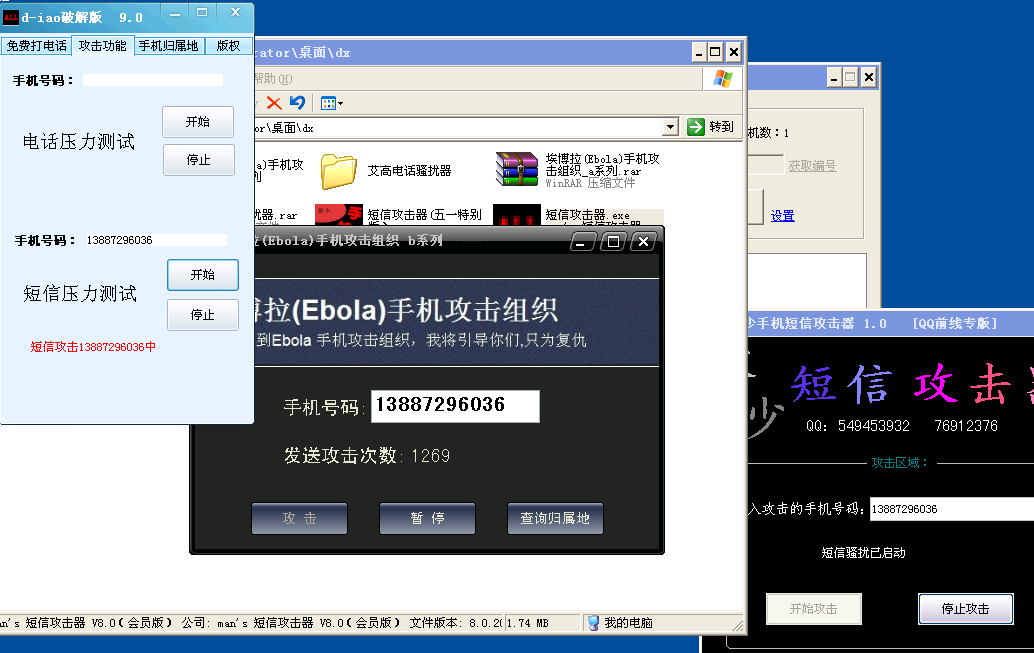The height and width of the screenshot is (653, 1034).
Task: Click the 获取编号 link
Action: pos(812,166)
